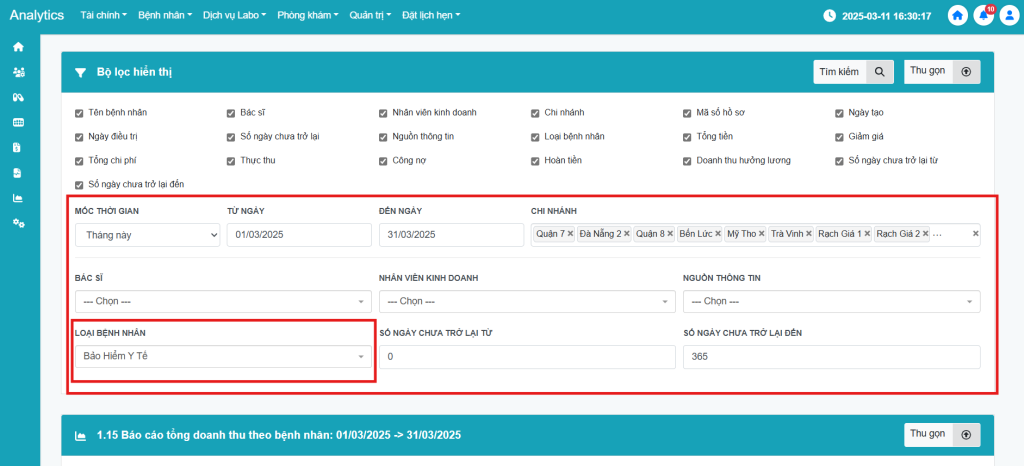The width and height of the screenshot is (1024, 466).
Task: Click the round home button in top bar
Action: 958,16
